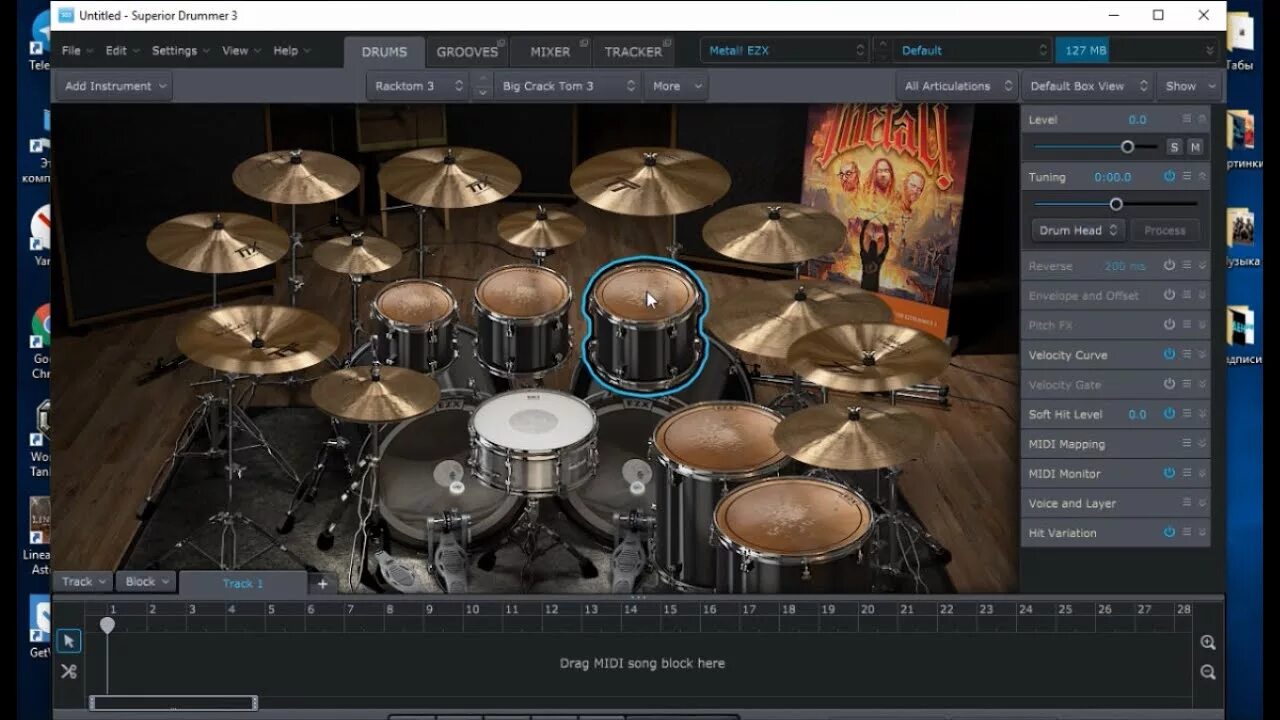Image resolution: width=1280 pixels, height=720 pixels.
Task: Open the Tuning property menu icon
Action: [1187, 176]
